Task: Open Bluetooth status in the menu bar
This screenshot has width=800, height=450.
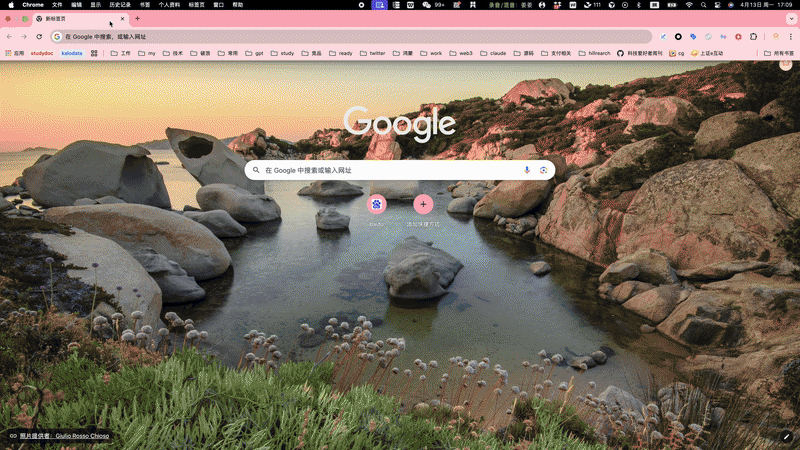Action: [x=639, y=5]
